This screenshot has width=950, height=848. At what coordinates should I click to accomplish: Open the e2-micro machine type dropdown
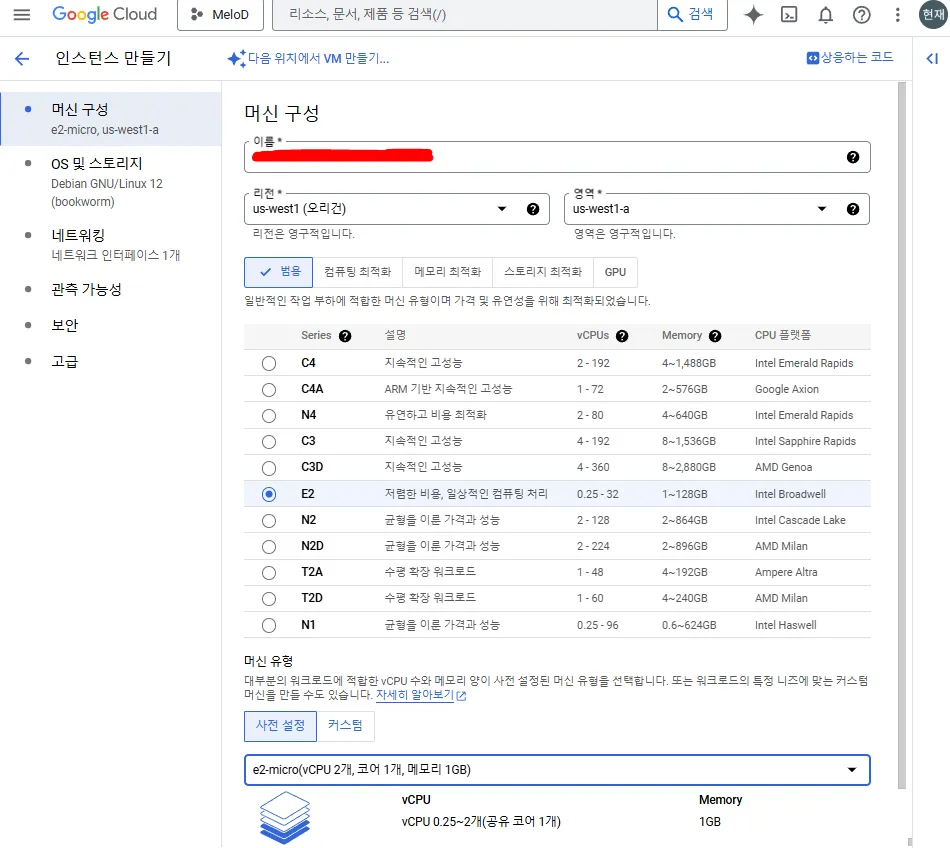click(557, 770)
